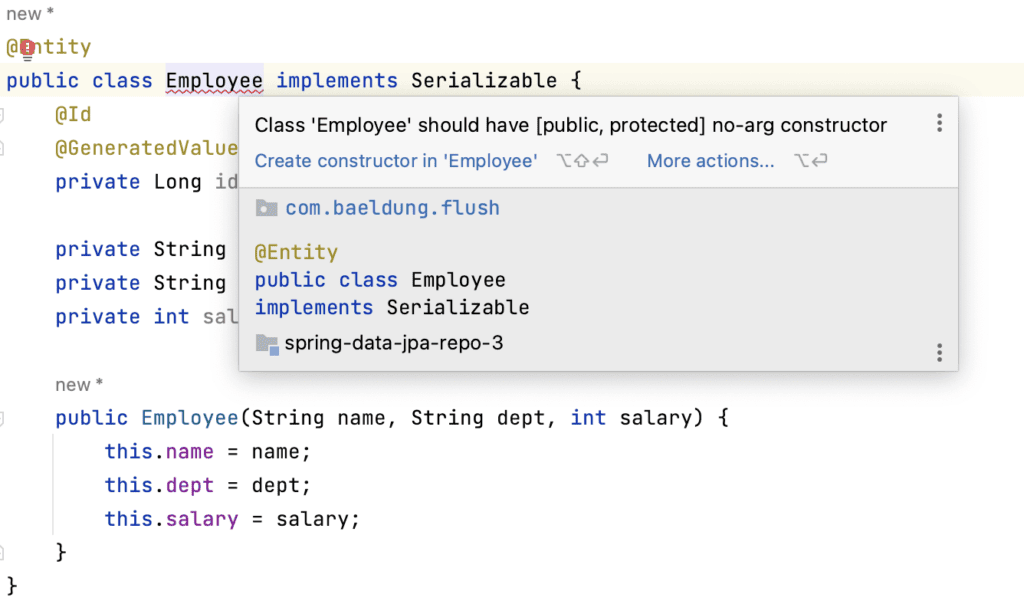Click the package folder icon beside com.baeldung.flush
Screen dimensions: 1024x604
[x=266, y=208]
